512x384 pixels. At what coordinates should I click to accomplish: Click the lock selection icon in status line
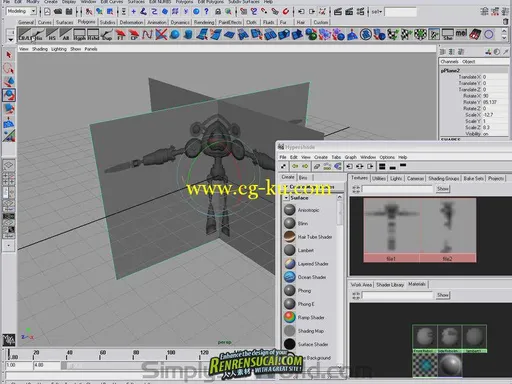coord(218,12)
